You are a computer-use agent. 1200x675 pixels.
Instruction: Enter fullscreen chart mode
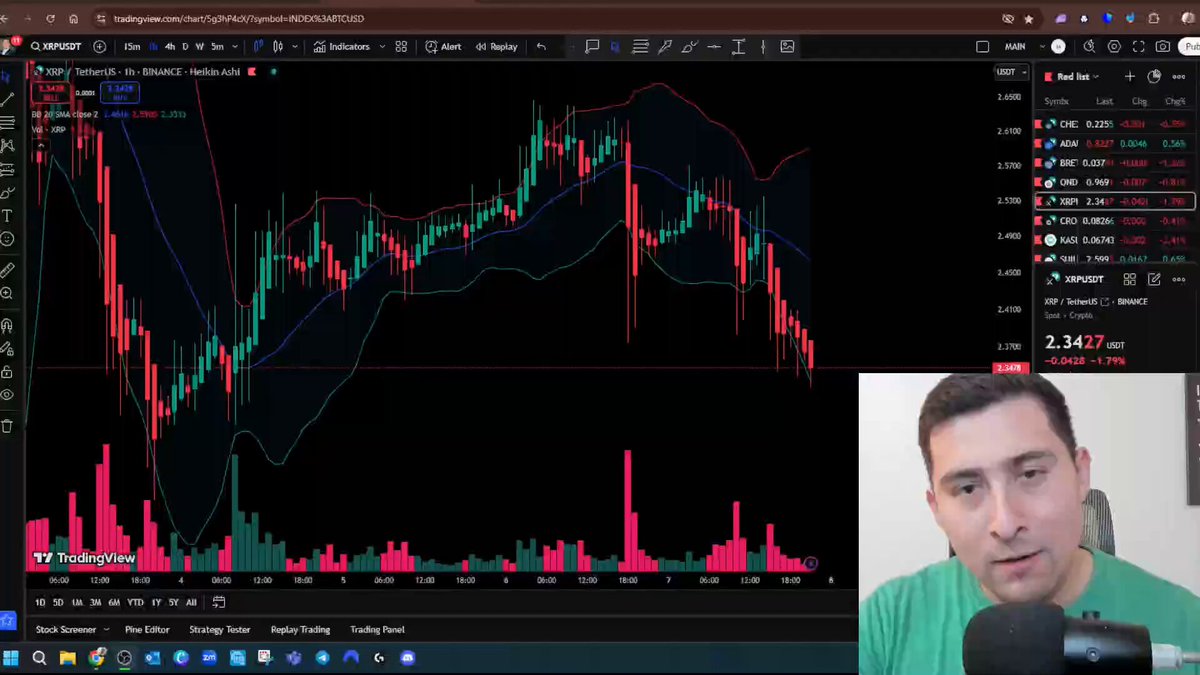click(1139, 46)
